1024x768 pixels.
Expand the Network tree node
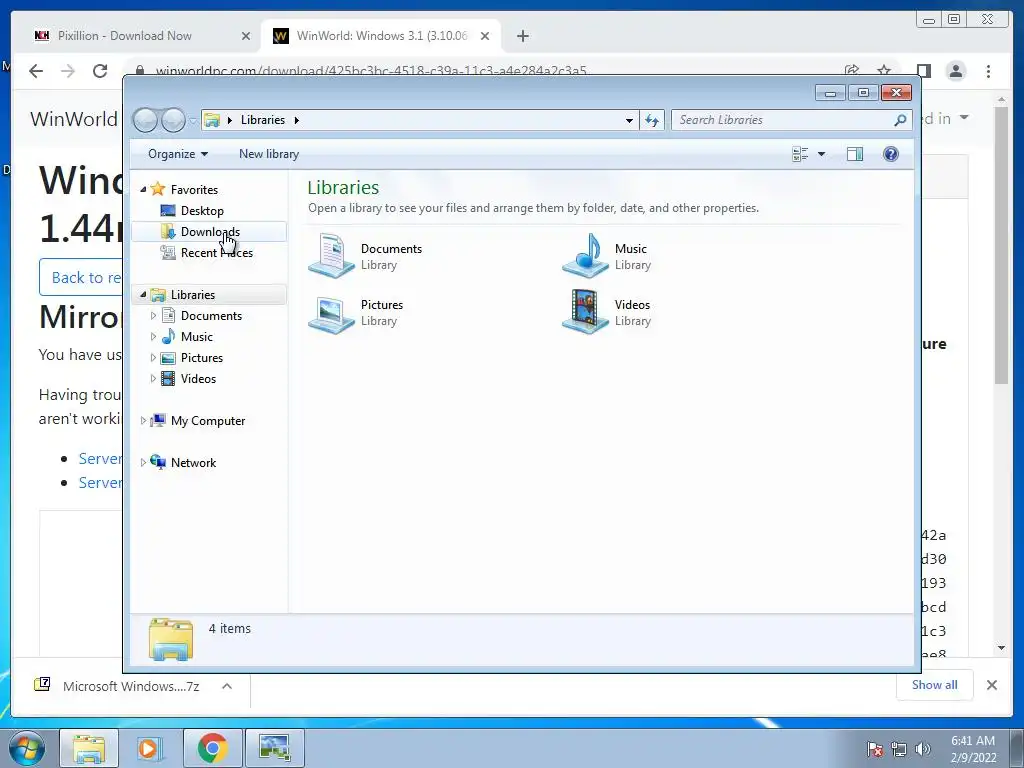point(143,462)
